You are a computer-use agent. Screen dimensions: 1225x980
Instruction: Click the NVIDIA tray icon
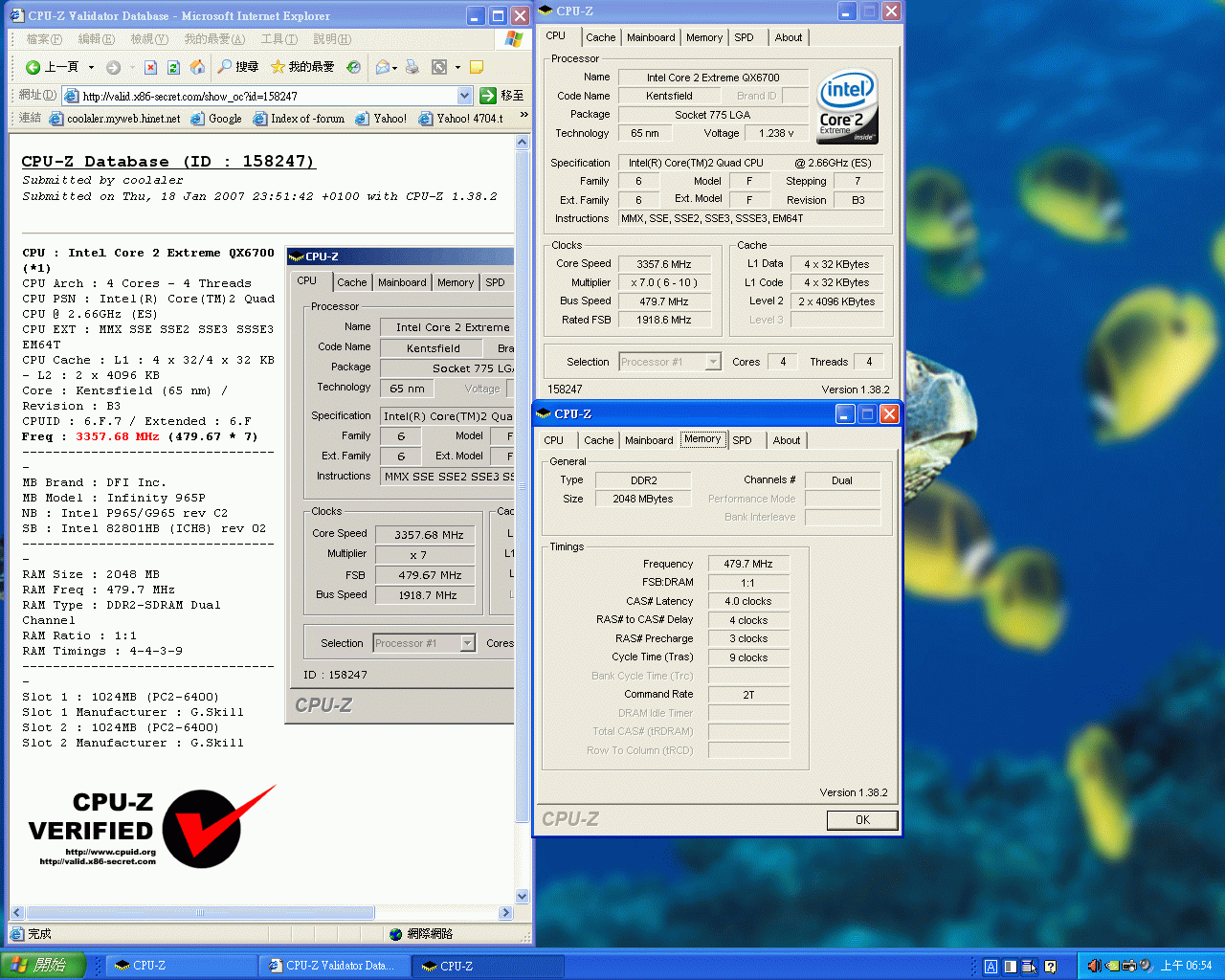(1111, 966)
